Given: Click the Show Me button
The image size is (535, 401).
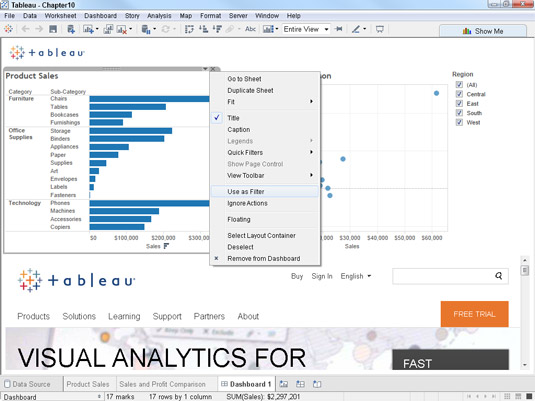Looking at the screenshot, I should (x=483, y=31).
